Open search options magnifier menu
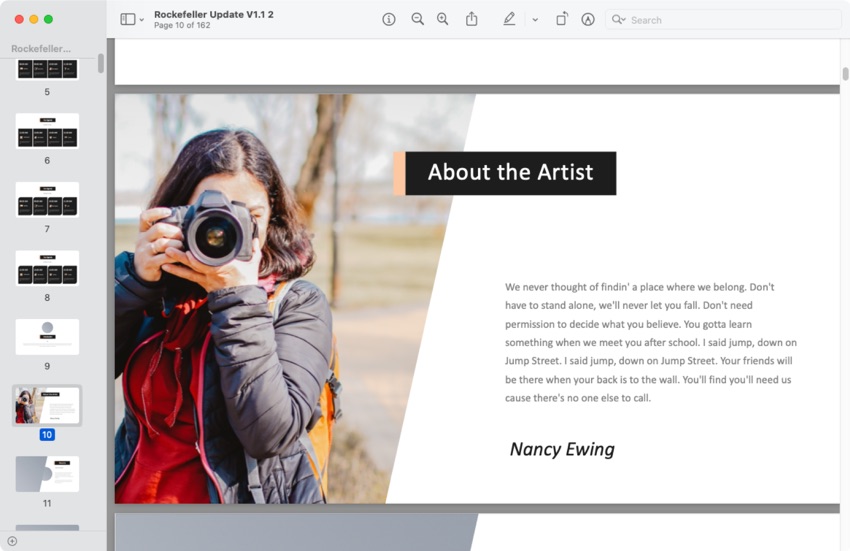Screen dimensions: 850x551 coord(619,20)
